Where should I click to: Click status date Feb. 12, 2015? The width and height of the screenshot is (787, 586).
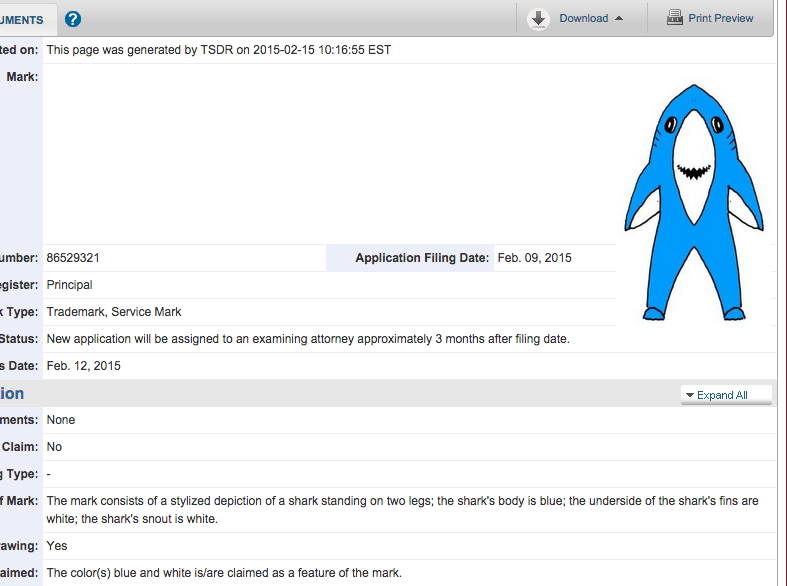[x=83, y=366]
